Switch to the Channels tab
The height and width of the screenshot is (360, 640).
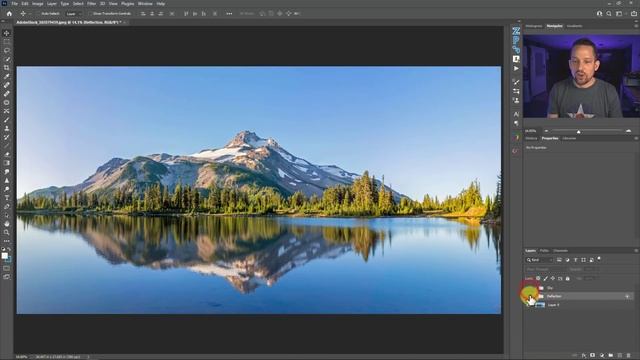click(560, 251)
